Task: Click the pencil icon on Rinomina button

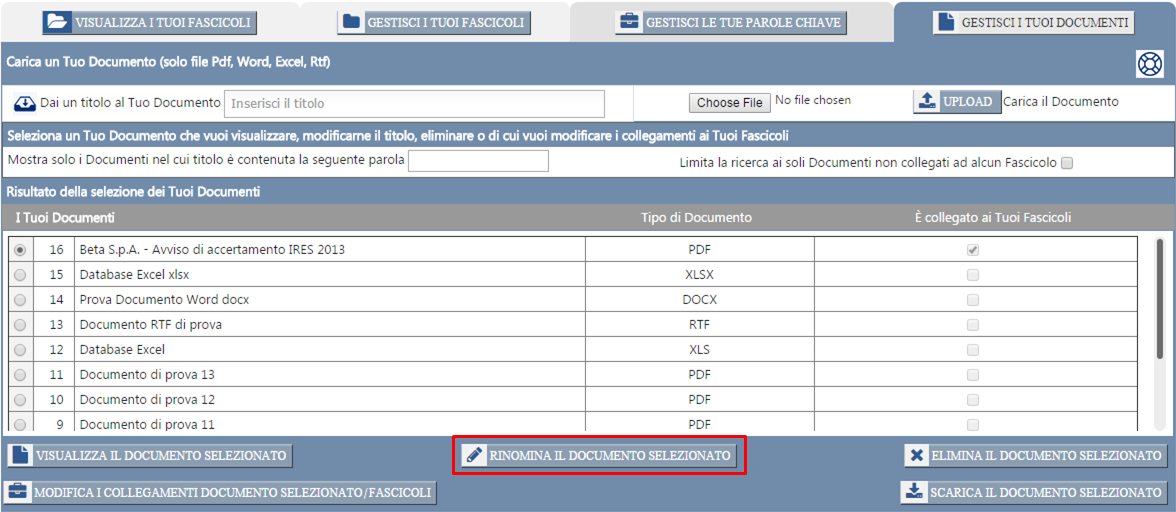Action: 475,456
